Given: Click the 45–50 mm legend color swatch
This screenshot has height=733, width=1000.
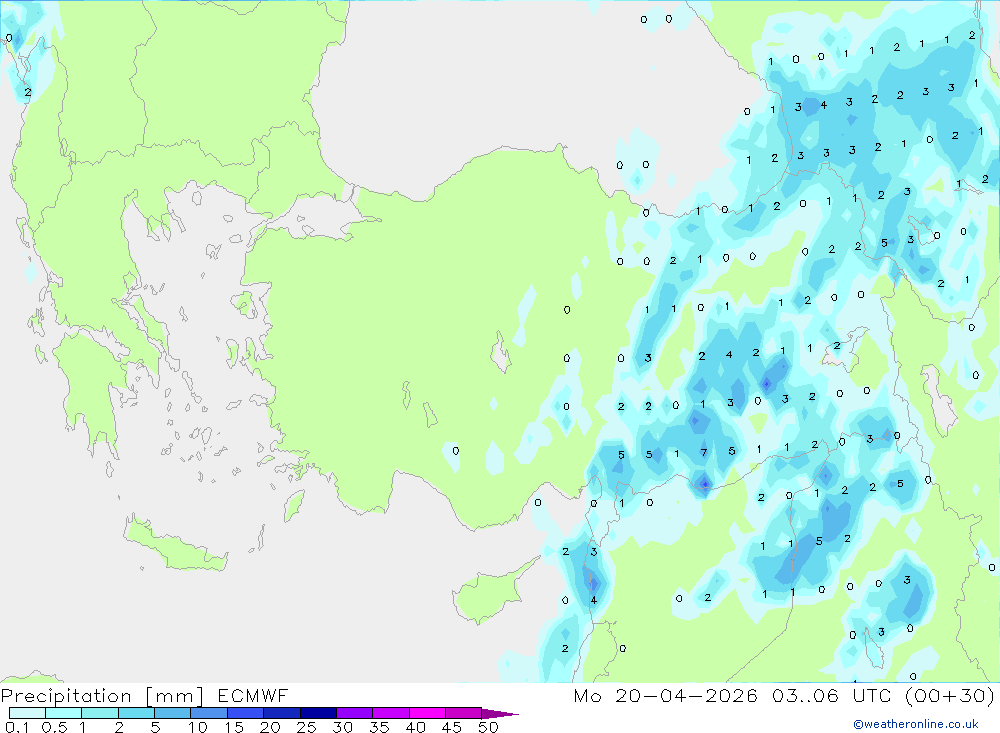Looking at the screenshot, I should [x=464, y=713].
